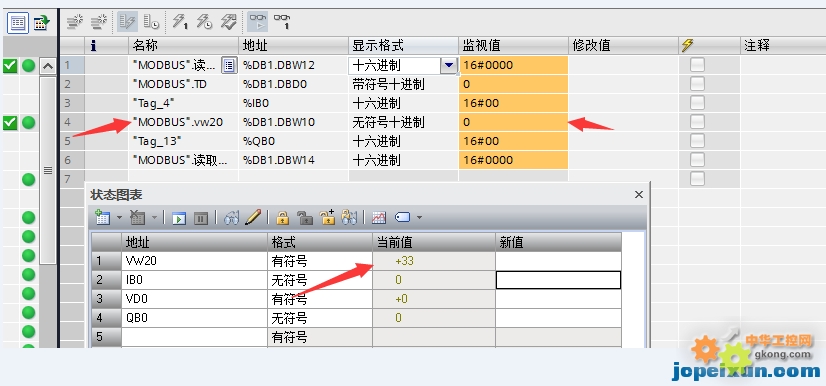Open dropdown arrow beside symbol tag icon
Screen dimensions: 826x386
[x=419, y=217]
